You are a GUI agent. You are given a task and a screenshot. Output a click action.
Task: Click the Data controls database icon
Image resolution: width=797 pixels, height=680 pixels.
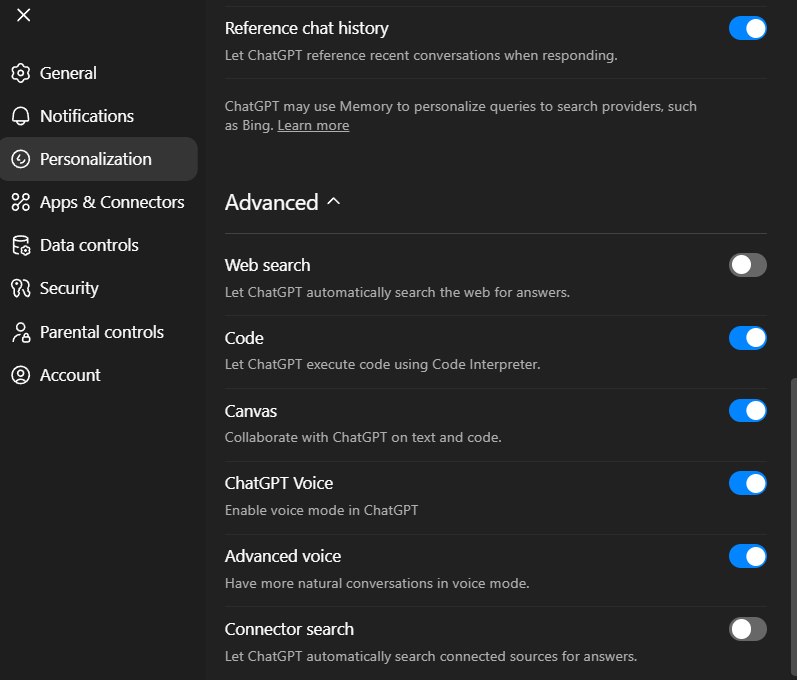(x=21, y=245)
